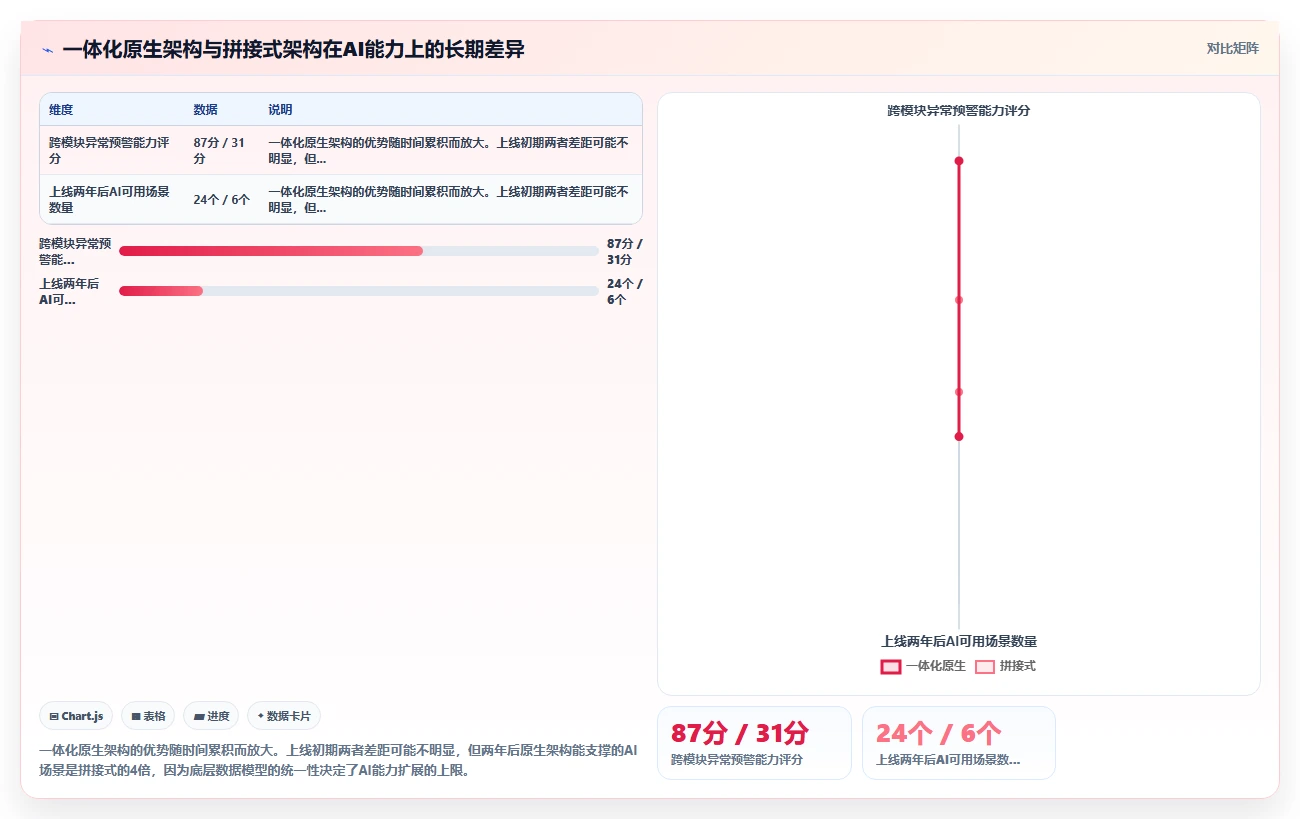Viewport: 1300px width, 819px height.
Task: Click the lowest data point in the chart
Action: (959, 437)
